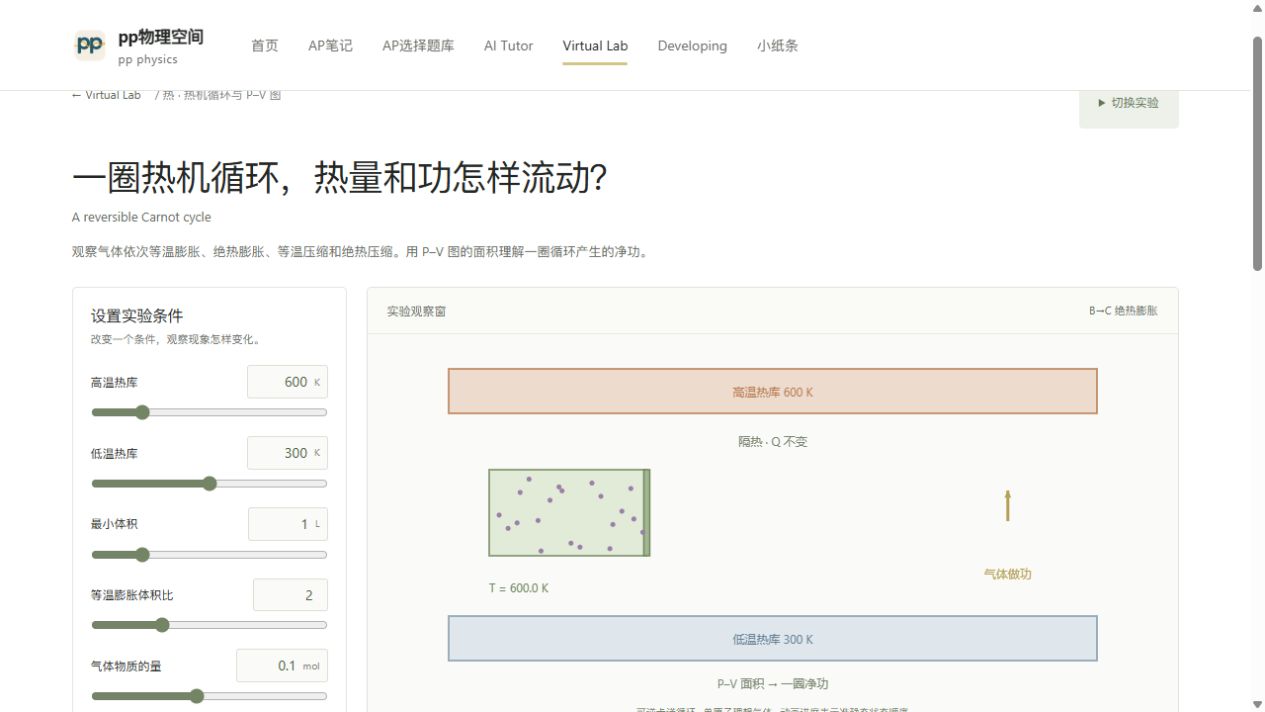Click the scrollbar up arrow

[1258, 8]
